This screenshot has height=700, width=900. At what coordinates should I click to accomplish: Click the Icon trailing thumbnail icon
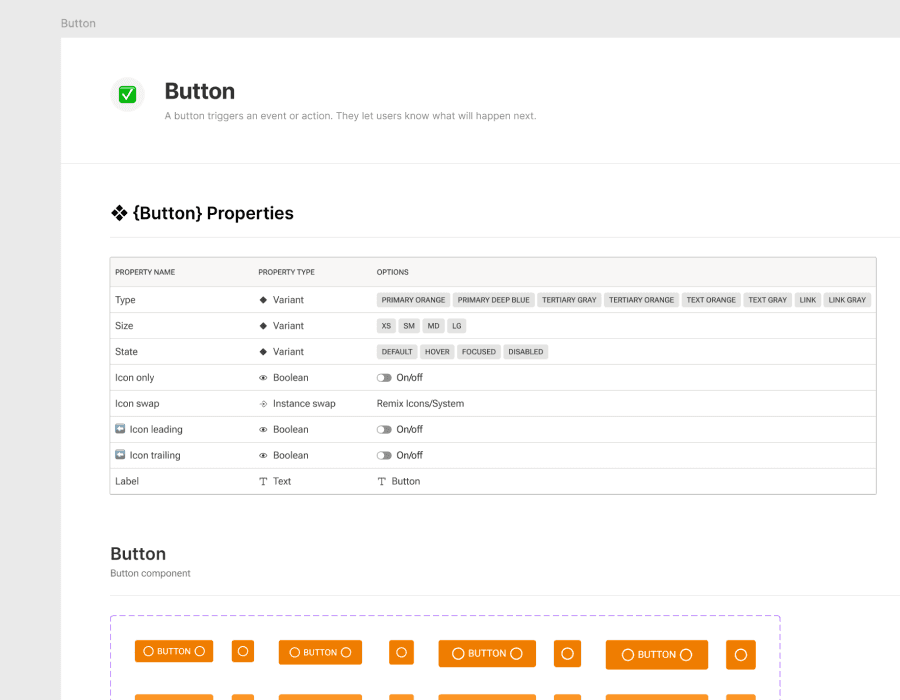119,455
